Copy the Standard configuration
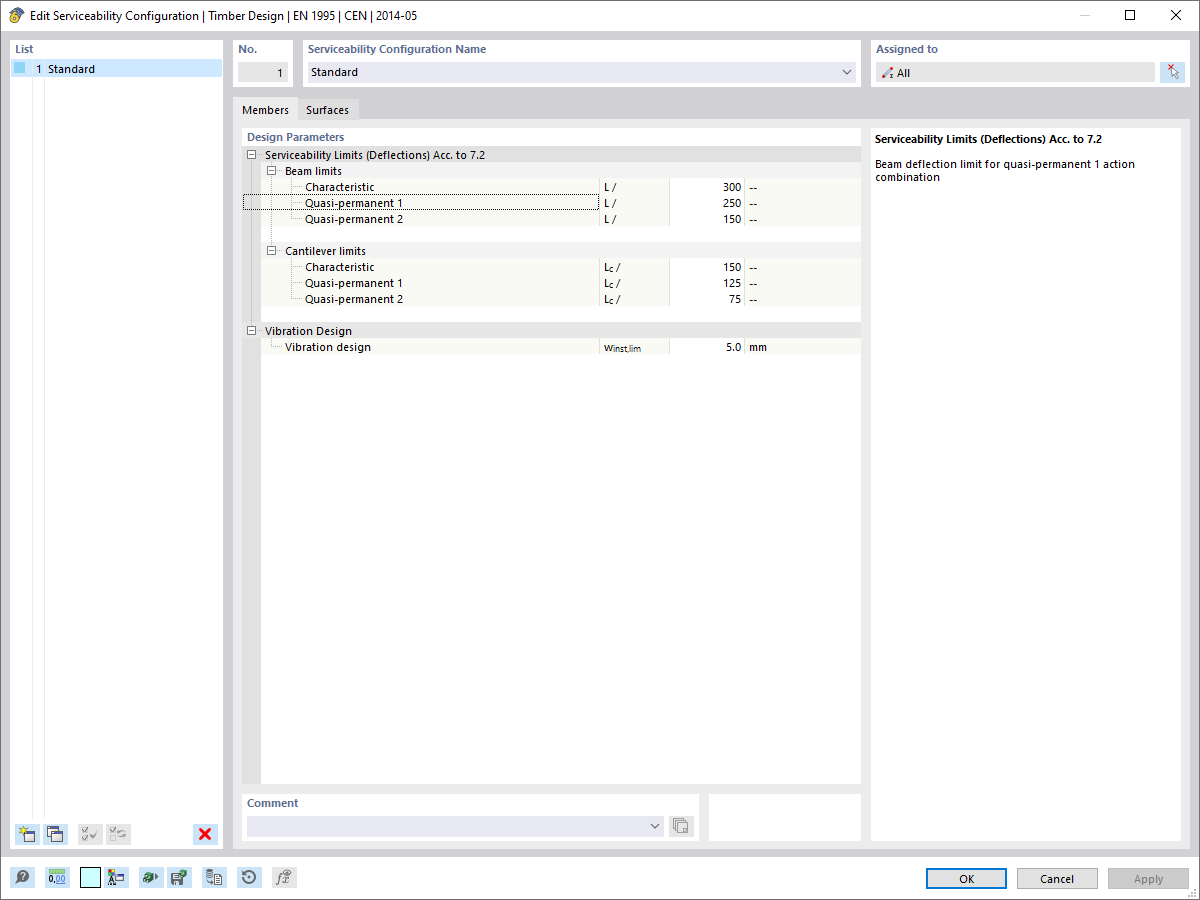This screenshot has width=1200, height=900. pyautogui.click(x=54, y=834)
